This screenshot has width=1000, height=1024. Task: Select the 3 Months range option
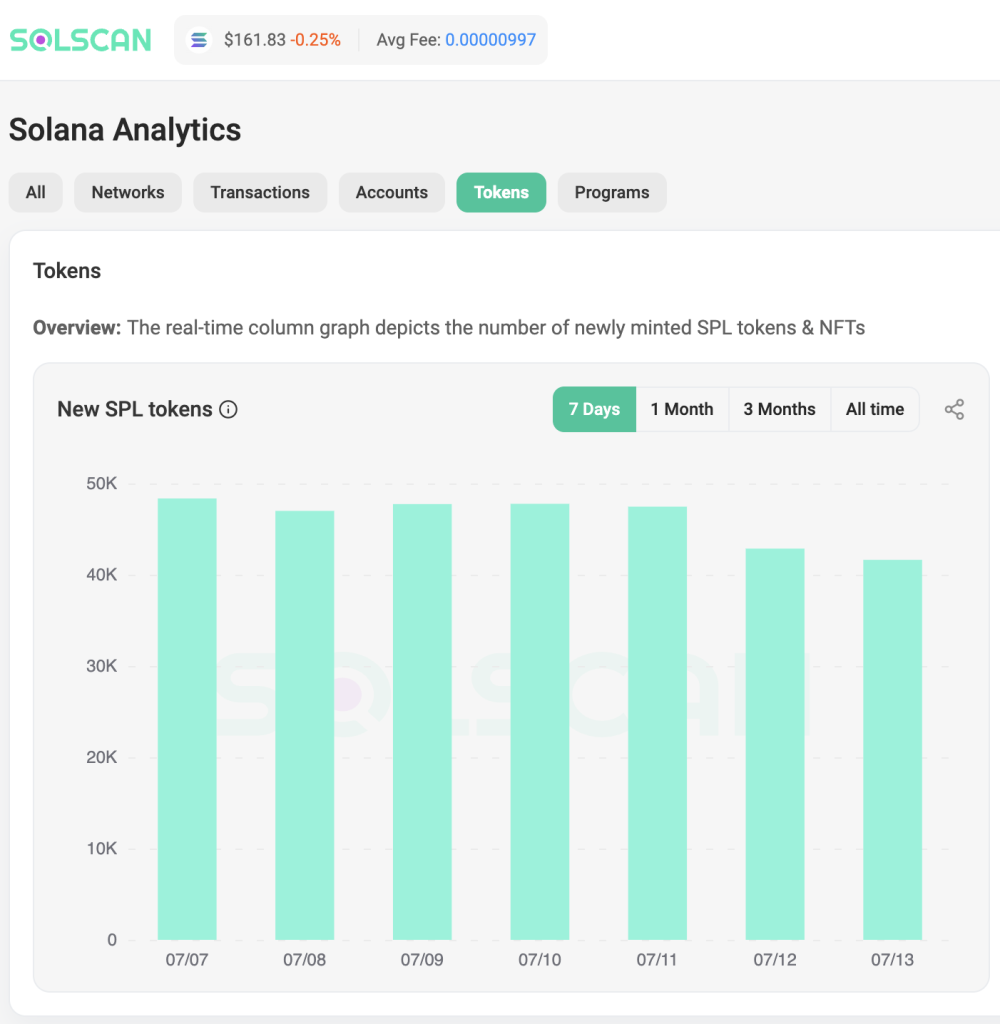[779, 409]
